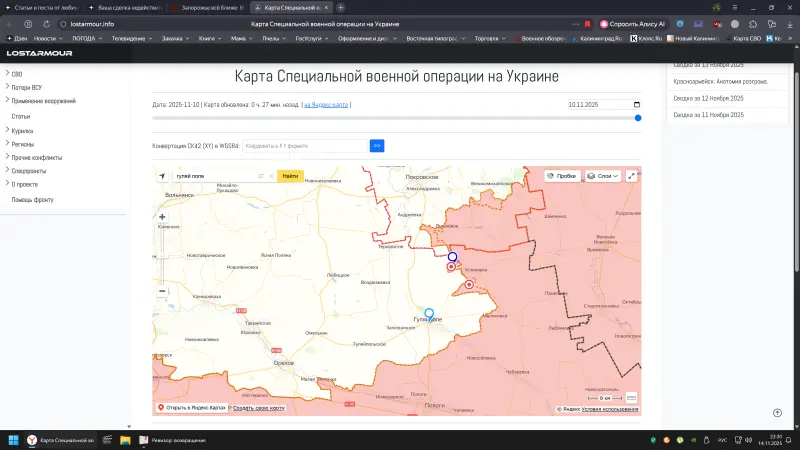Open the calendar picker in date field
The image size is (800, 450).
(637, 104)
